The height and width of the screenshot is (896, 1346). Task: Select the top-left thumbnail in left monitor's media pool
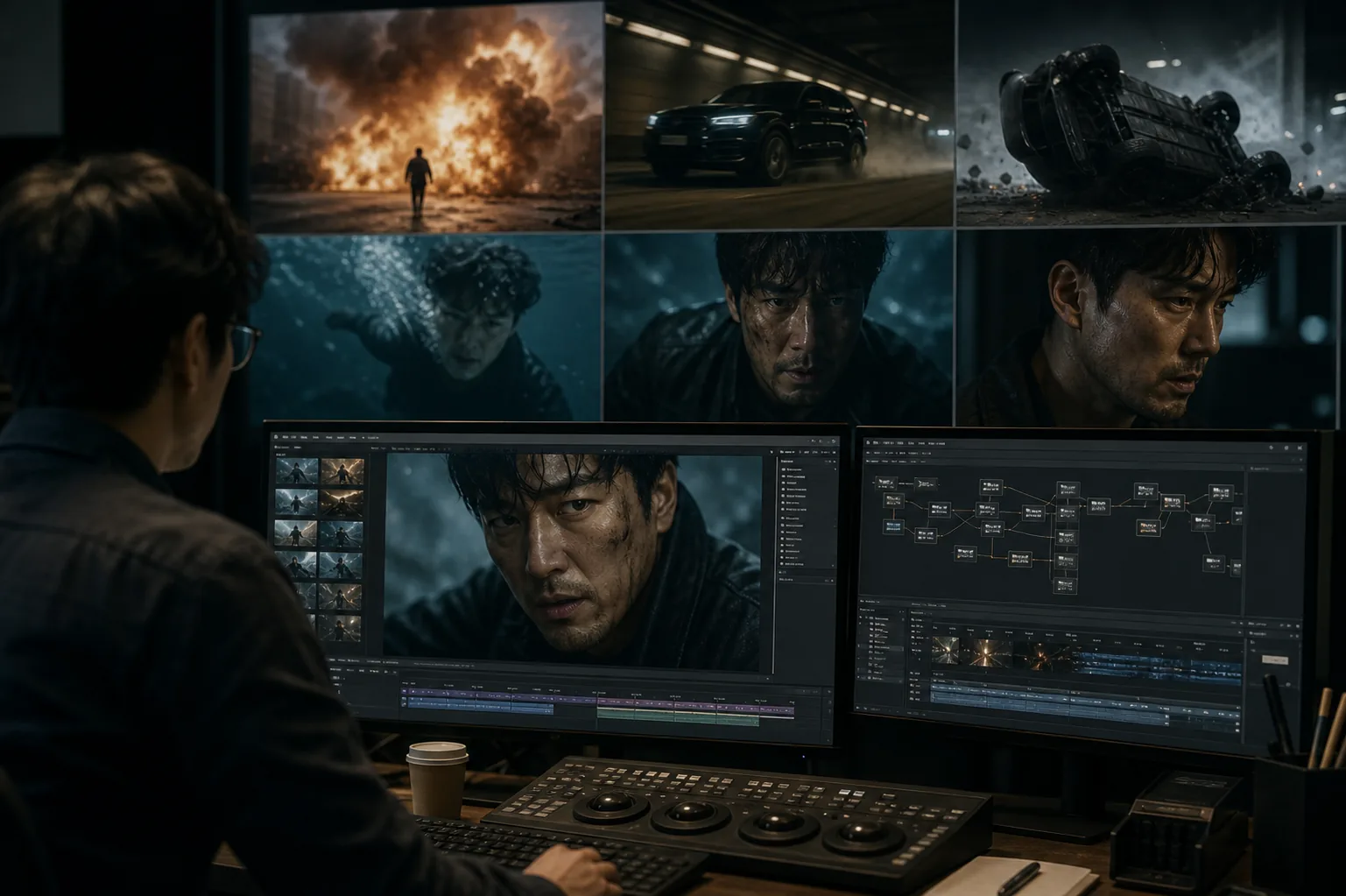pyautogui.click(x=297, y=470)
